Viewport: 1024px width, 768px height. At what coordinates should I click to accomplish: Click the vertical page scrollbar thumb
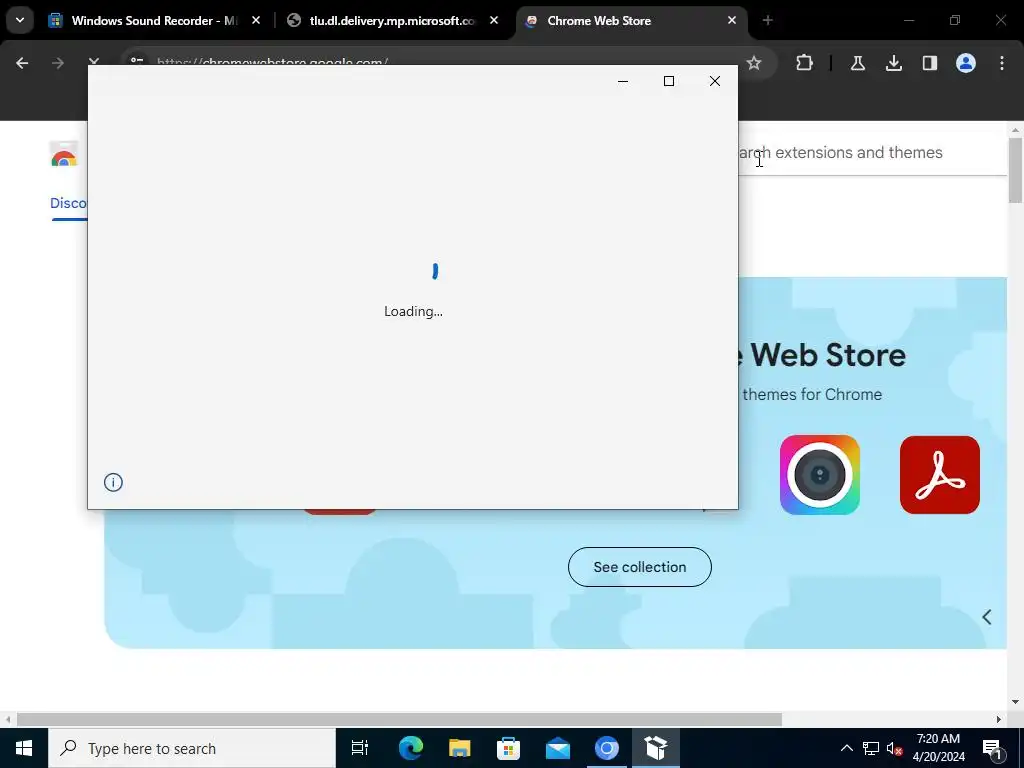click(1015, 170)
